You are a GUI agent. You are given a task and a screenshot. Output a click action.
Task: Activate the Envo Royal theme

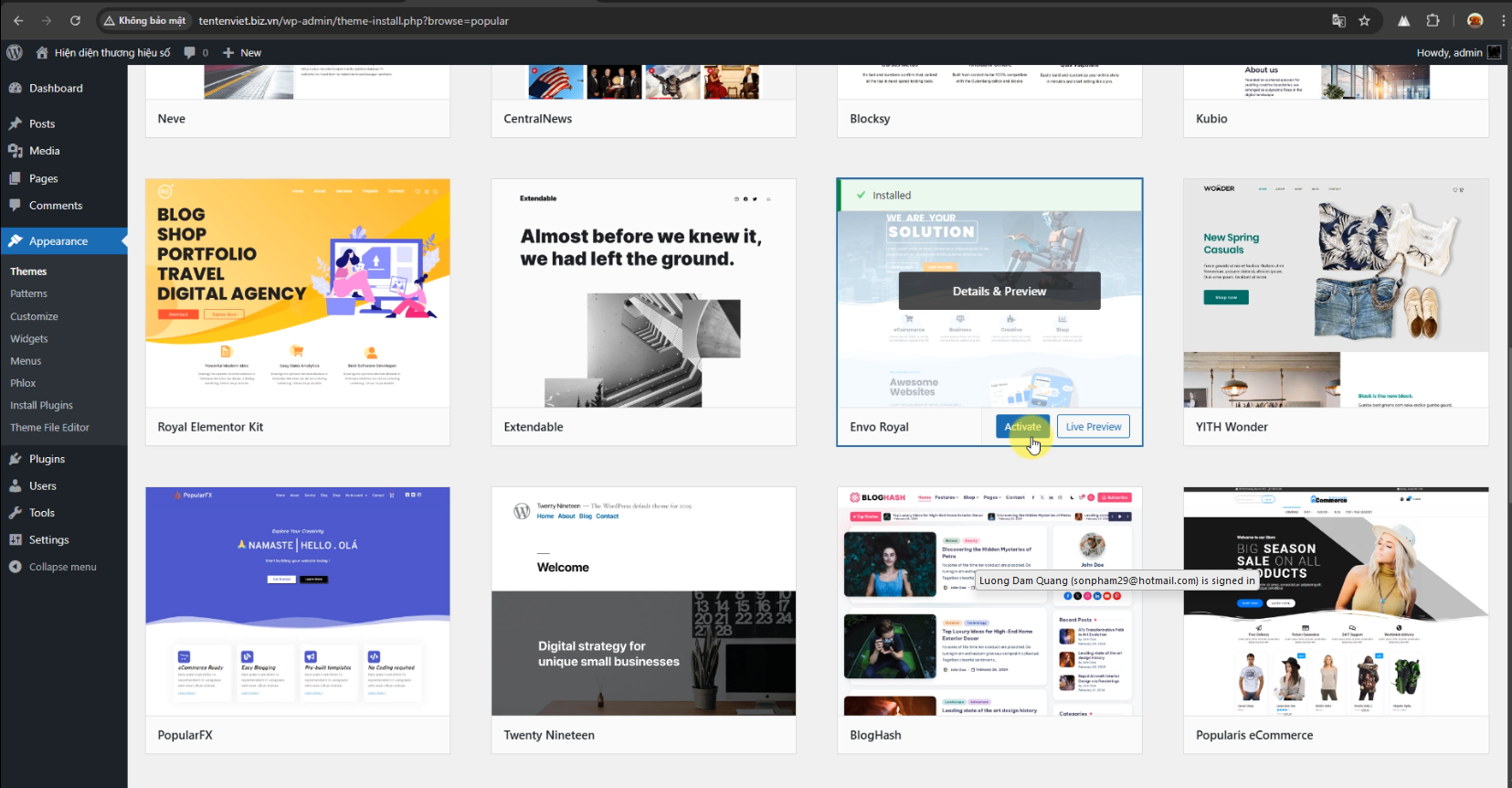(x=1022, y=427)
